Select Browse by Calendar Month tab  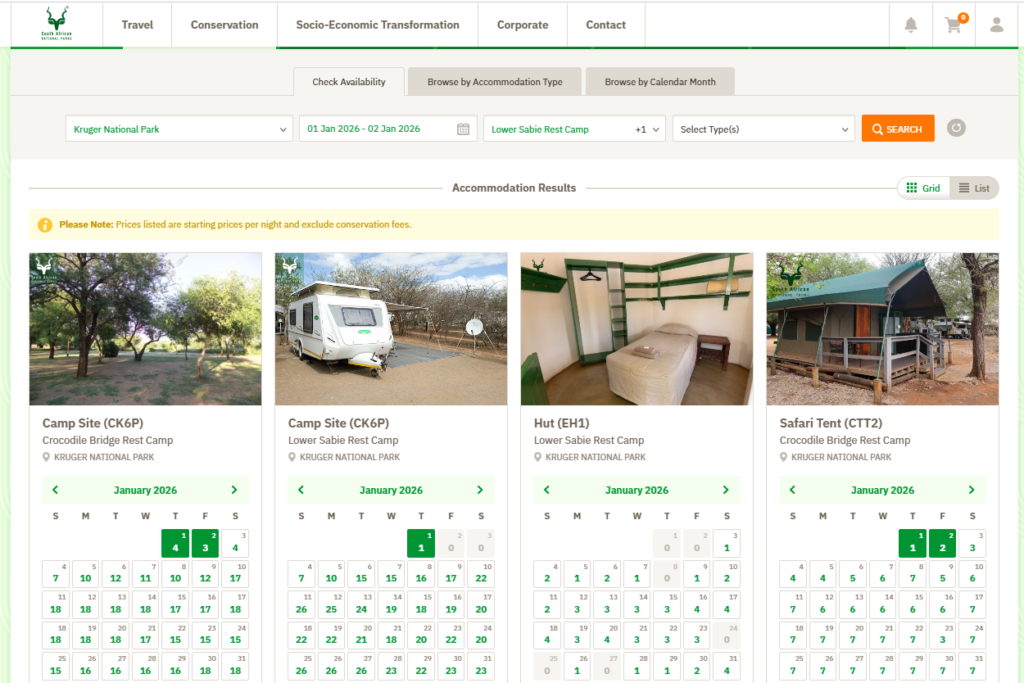[660, 82]
